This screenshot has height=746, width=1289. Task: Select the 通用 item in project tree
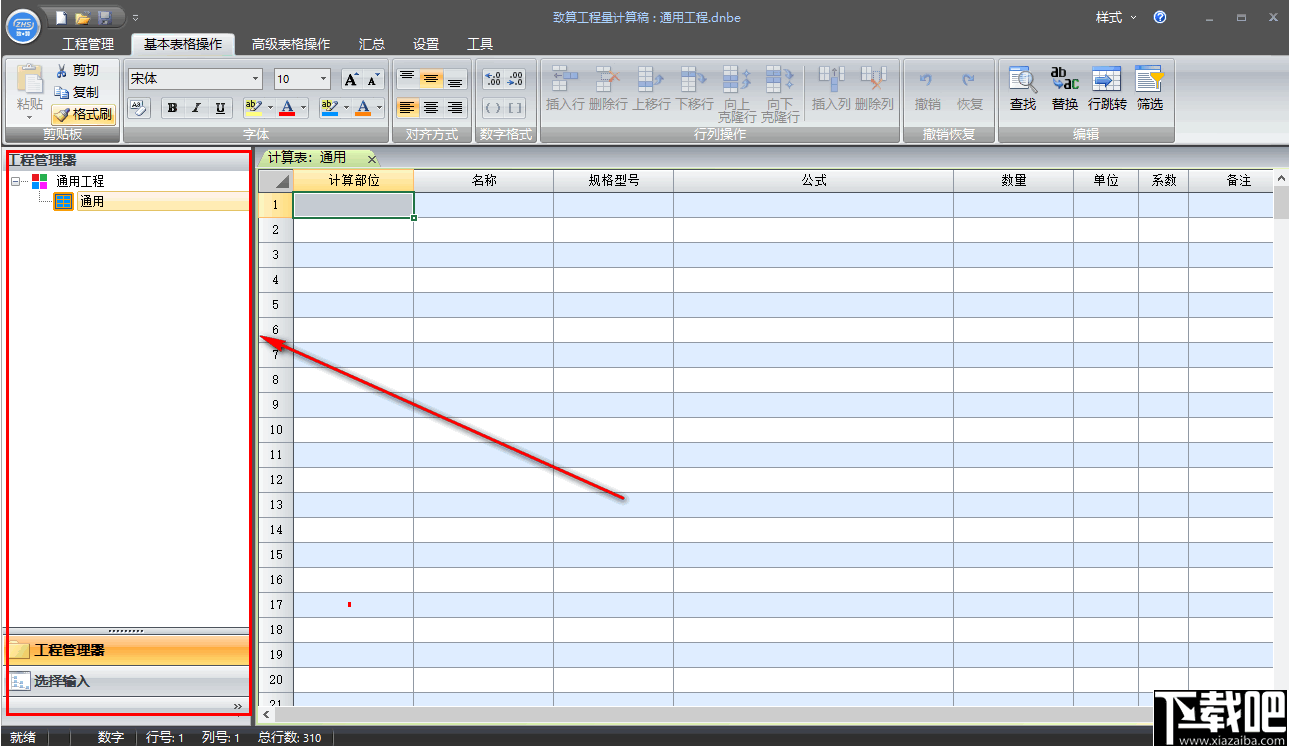click(x=92, y=202)
